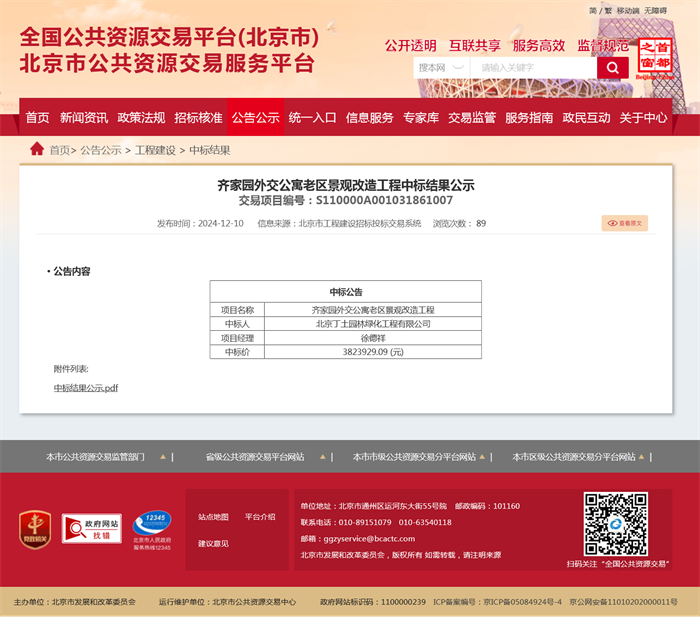The image size is (700, 617).
Task: Open the 关于中心 menu item
Action: tap(643, 117)
